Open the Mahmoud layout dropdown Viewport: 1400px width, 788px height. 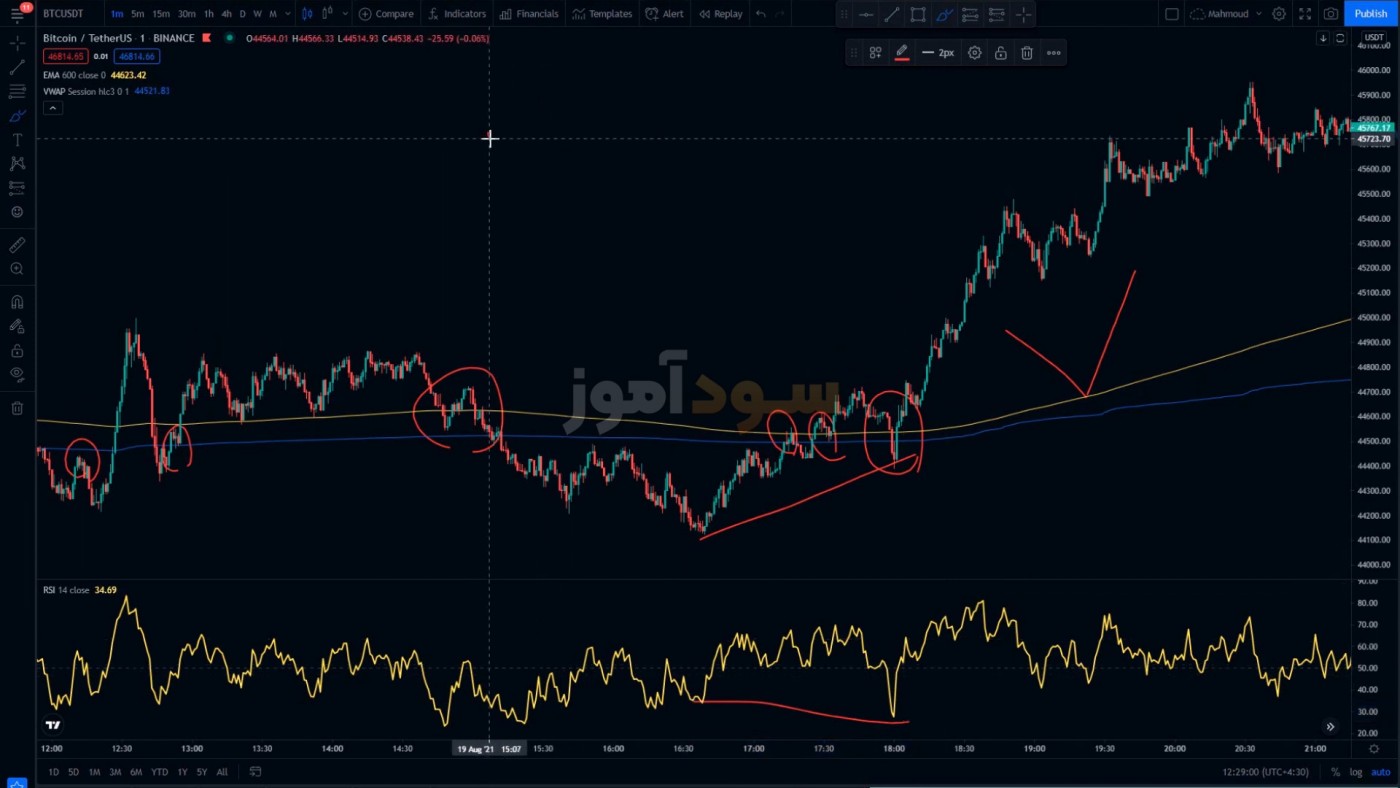[1226, 14]
